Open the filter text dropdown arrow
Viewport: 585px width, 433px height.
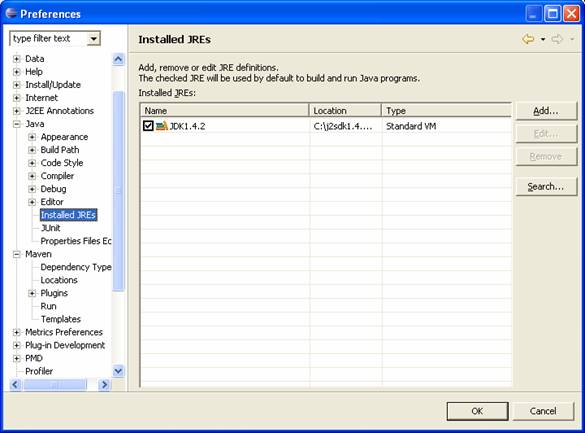coord(94,38)
